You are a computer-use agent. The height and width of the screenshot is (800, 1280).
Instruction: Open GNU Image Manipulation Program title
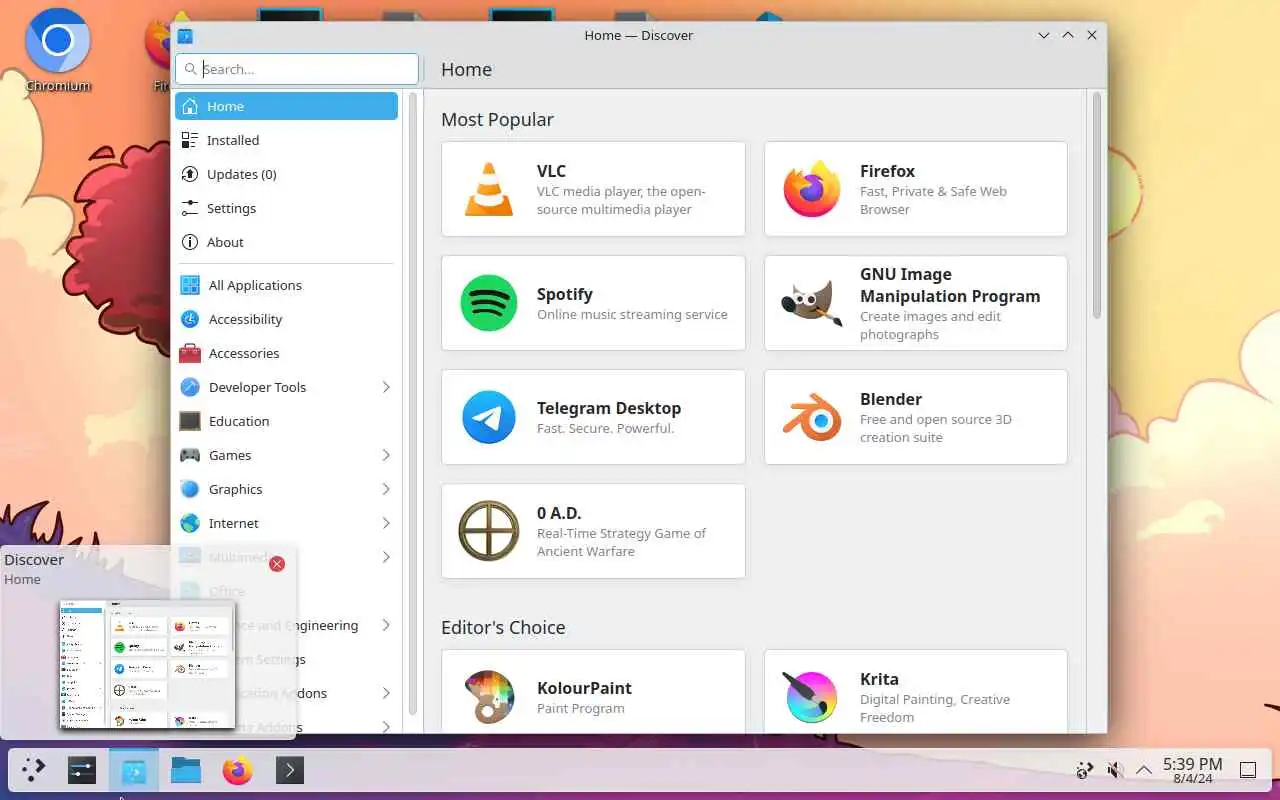point(950,285)
